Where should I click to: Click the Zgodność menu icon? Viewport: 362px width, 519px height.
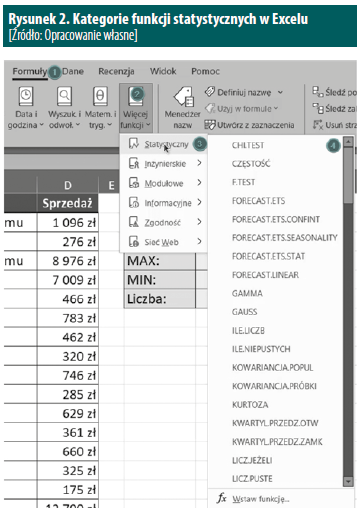134,222
